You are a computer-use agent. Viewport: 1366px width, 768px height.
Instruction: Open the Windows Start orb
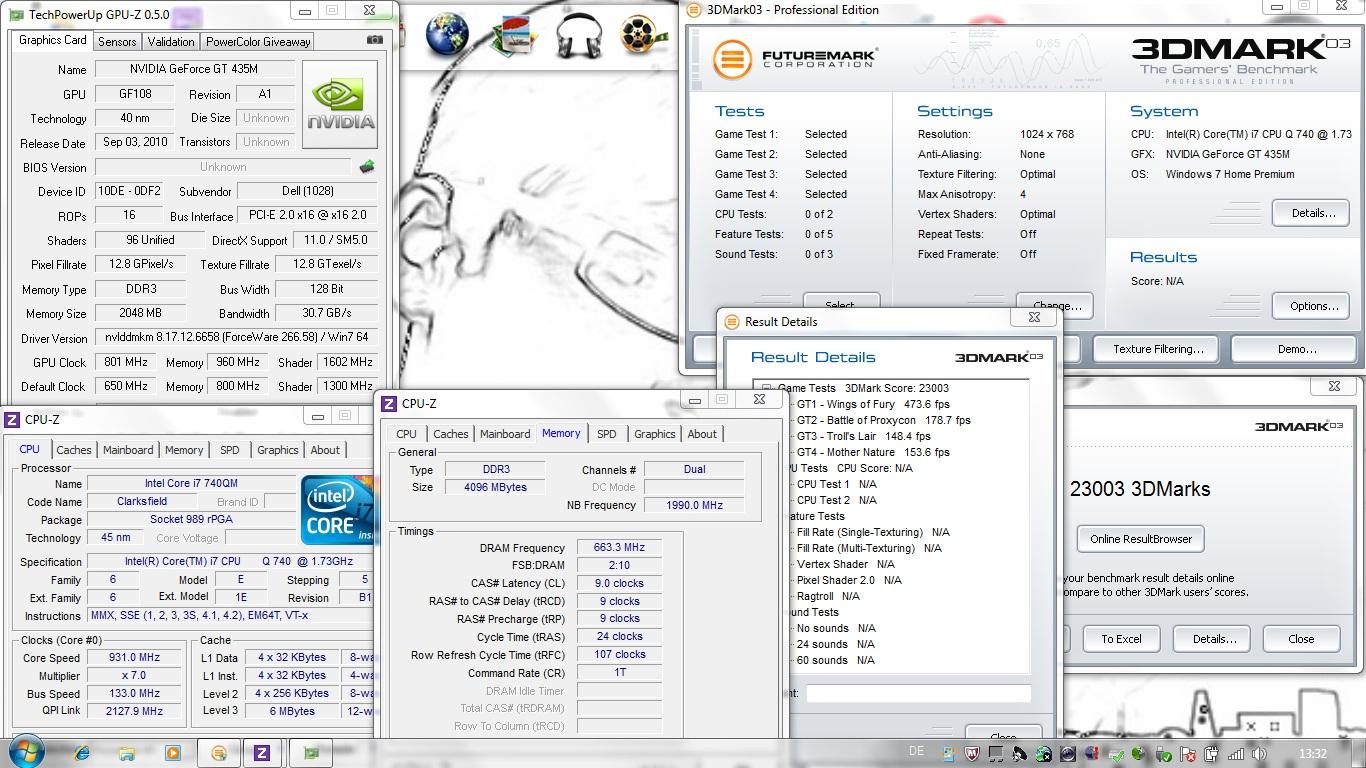(26, 752)
